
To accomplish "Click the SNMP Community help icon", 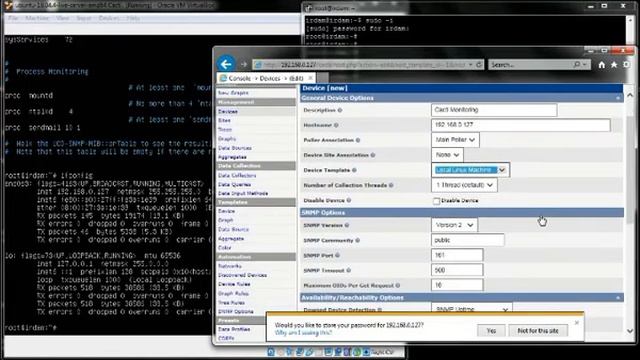I will (358, 240).
